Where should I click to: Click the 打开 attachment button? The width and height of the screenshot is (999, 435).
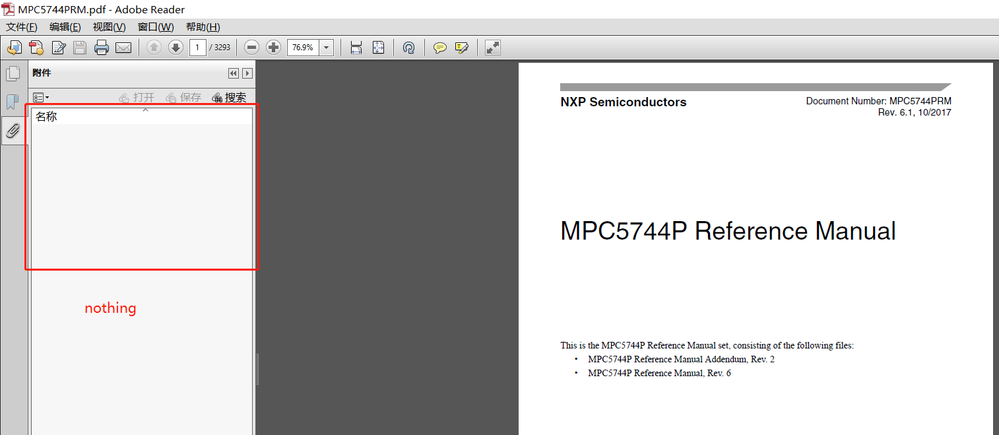pyautogui.click(x=137, y=97)
